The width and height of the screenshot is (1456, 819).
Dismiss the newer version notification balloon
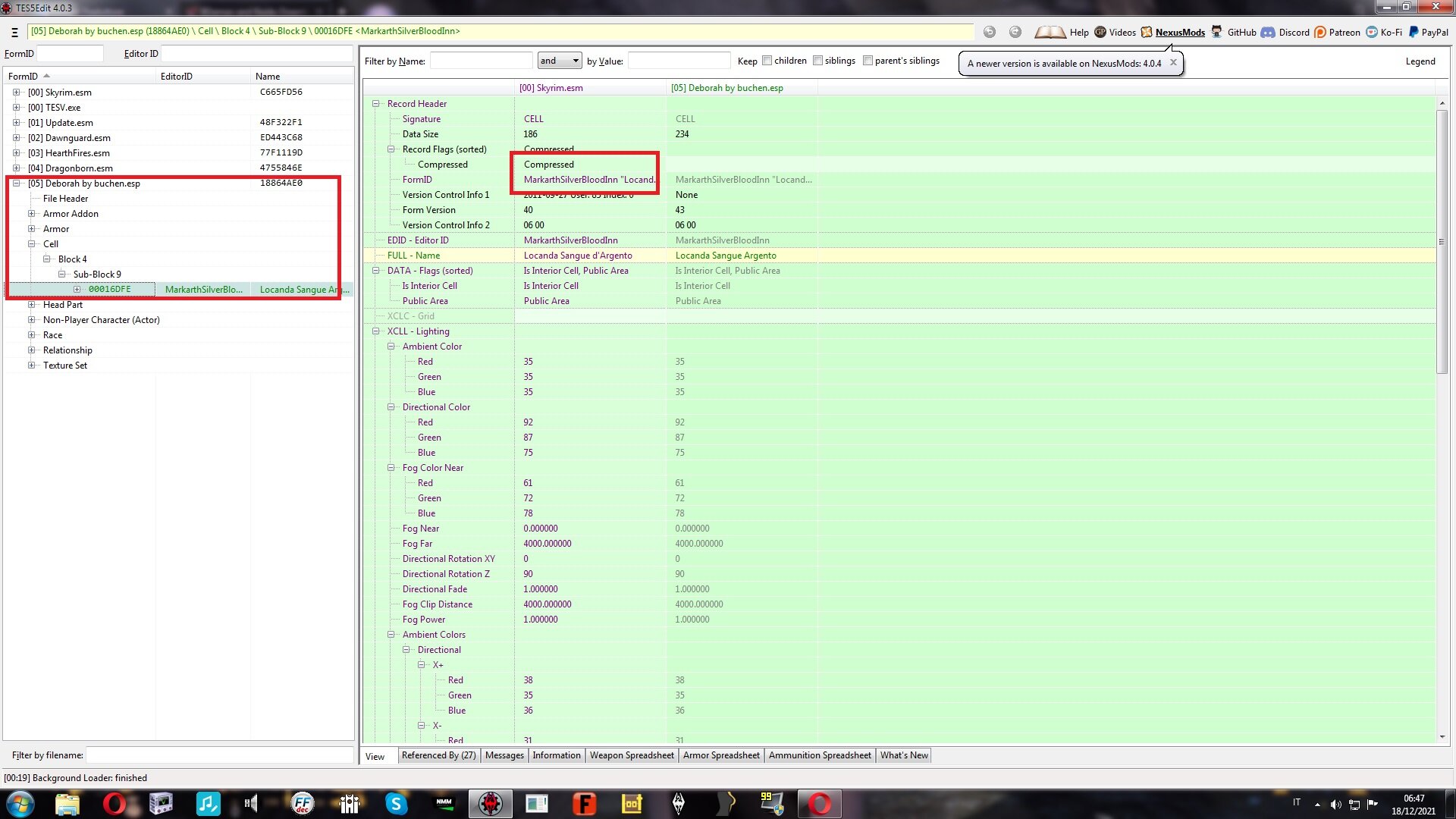click(x=1173, y=63)
